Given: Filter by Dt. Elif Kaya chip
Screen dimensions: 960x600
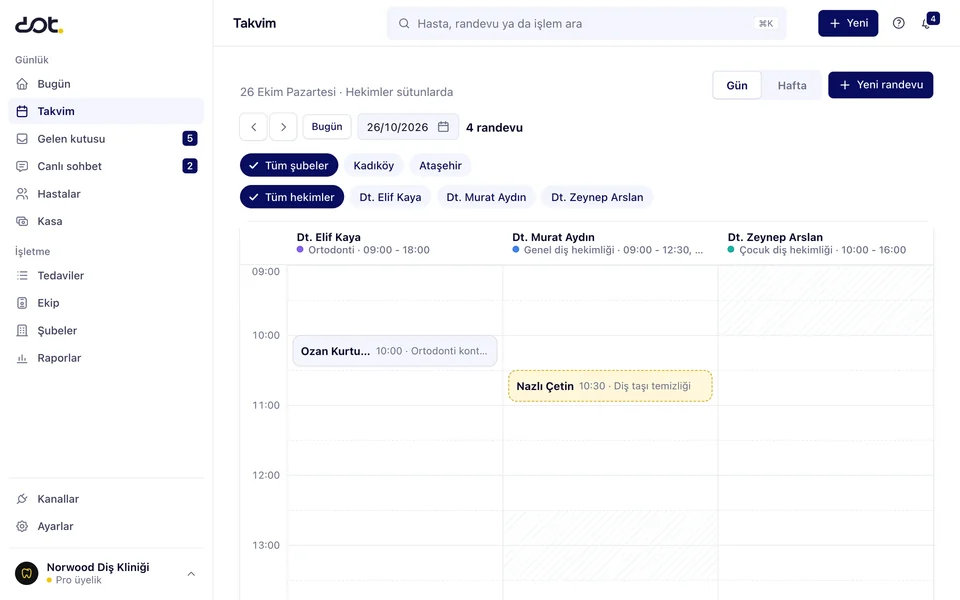Looking at the screenshot, I should [390, 197].
